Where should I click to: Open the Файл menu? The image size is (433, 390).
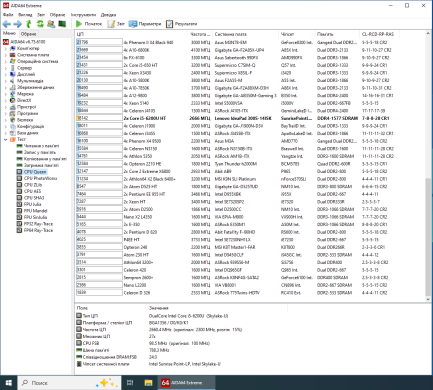click(8, 15)
